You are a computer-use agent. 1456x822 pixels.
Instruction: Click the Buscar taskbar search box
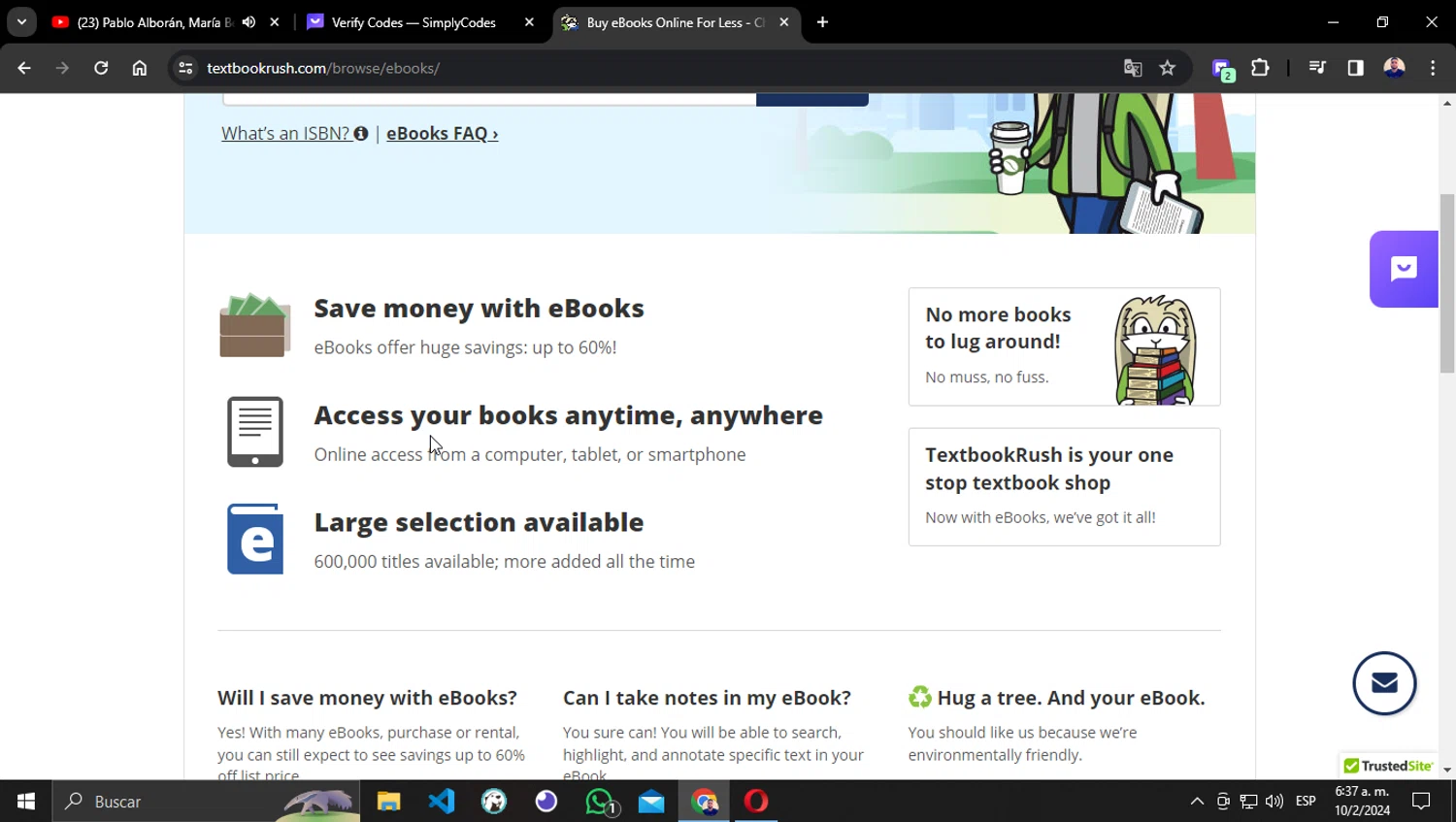tap(206, 802)
